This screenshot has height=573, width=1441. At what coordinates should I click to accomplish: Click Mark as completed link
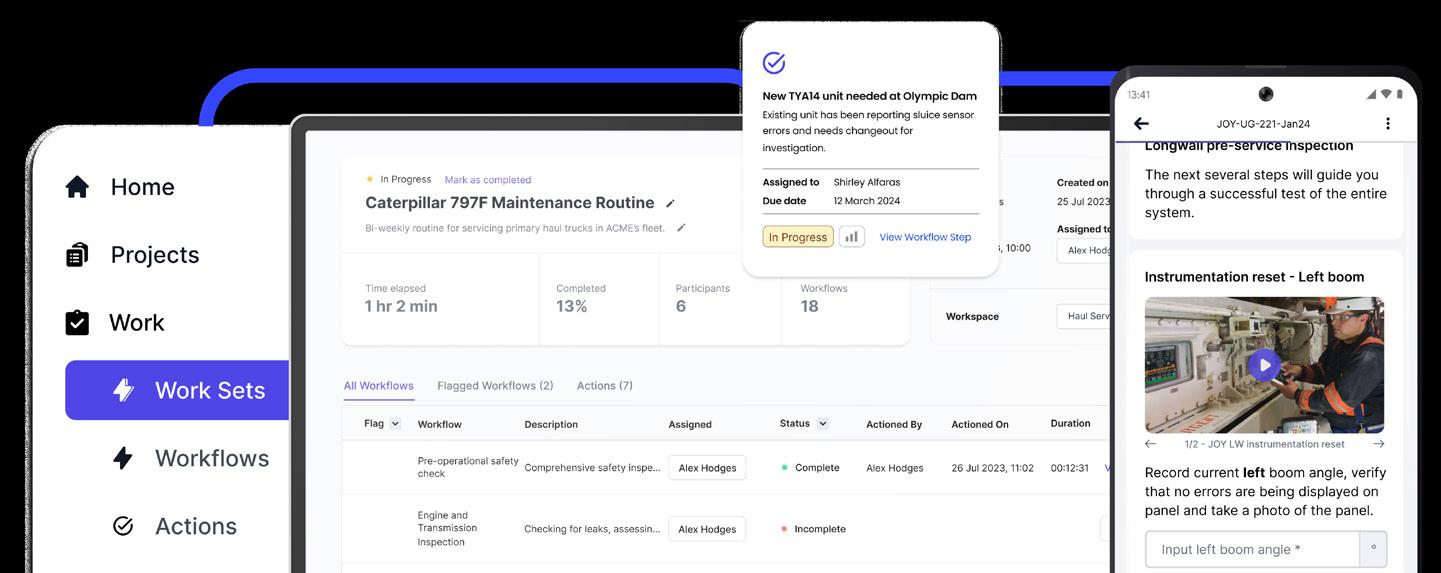[488, 180]
